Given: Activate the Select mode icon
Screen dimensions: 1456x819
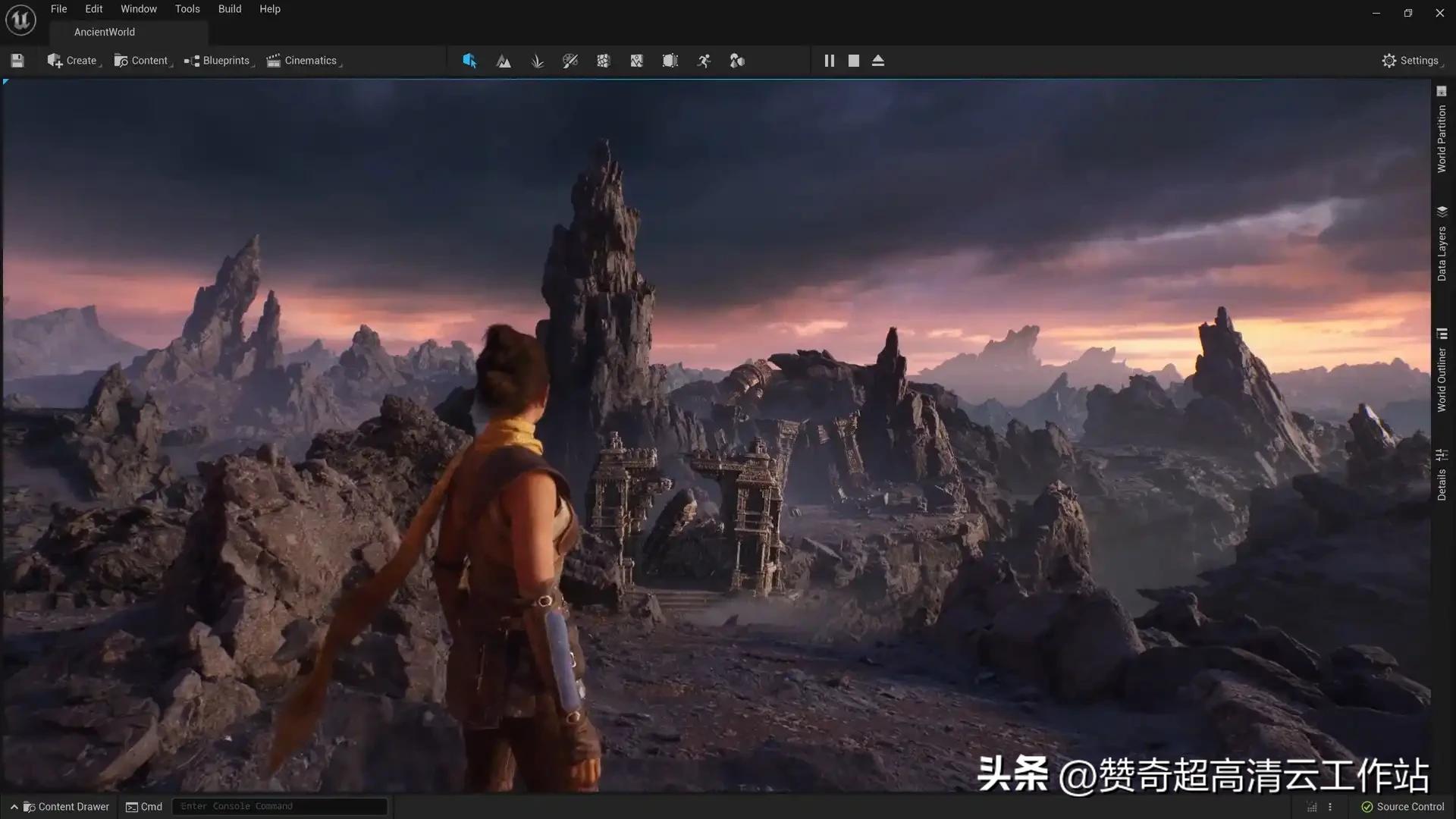Looking at the screenshot, I should [469, 61].
